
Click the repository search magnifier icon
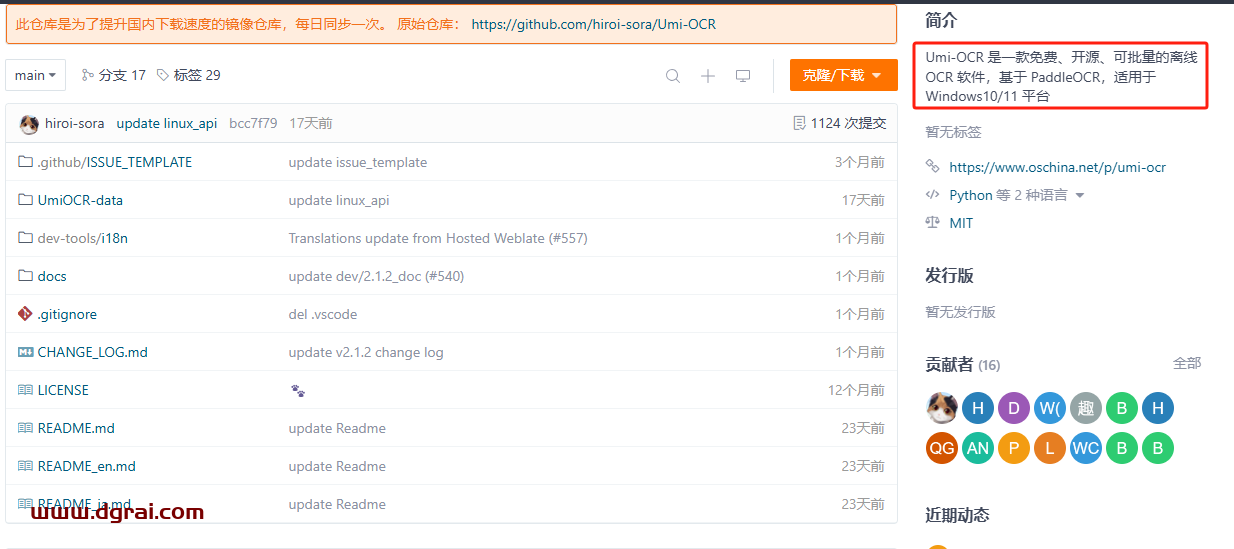(x=673, y=76)
